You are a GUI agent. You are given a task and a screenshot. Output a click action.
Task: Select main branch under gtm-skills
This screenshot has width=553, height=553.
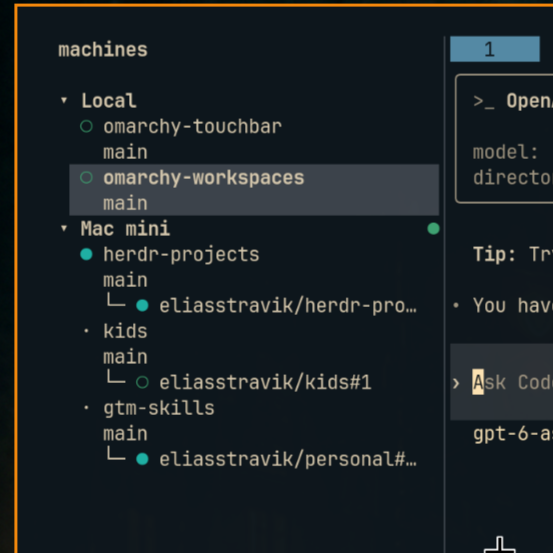pyautogui.click(x=125, y=433)
